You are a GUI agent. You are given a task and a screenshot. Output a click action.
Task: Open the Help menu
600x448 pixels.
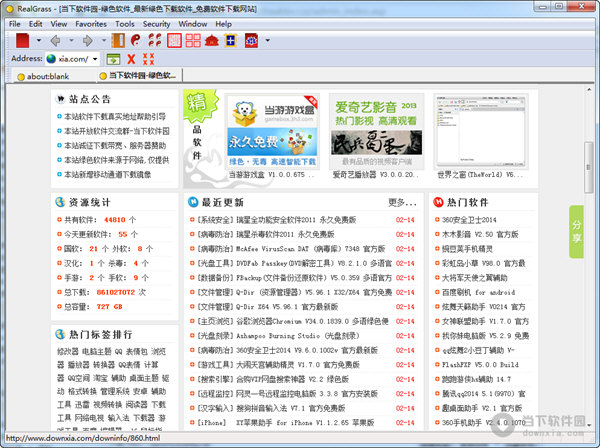(223, 24)
